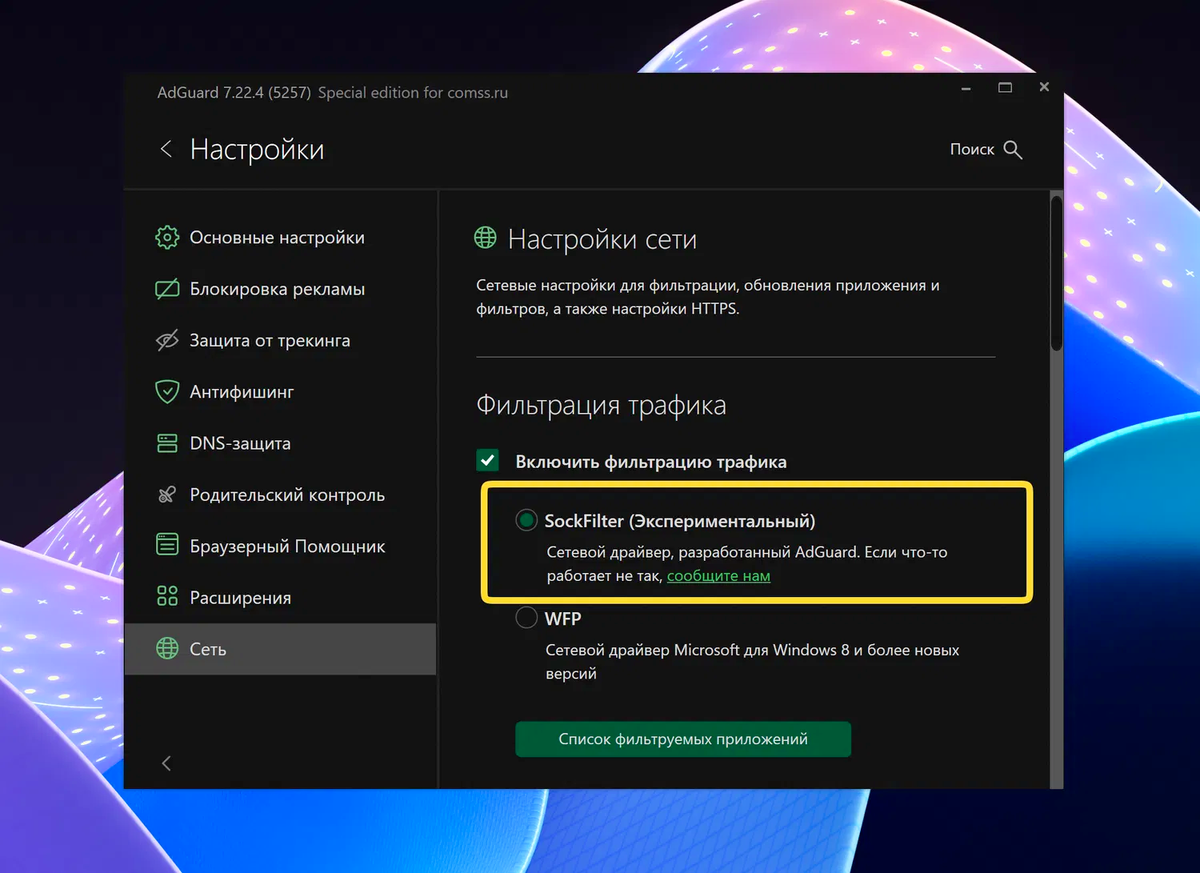Viewport: 1200px width, 873px height.
Task: Click the Поиск label
Action: [972, 149]
